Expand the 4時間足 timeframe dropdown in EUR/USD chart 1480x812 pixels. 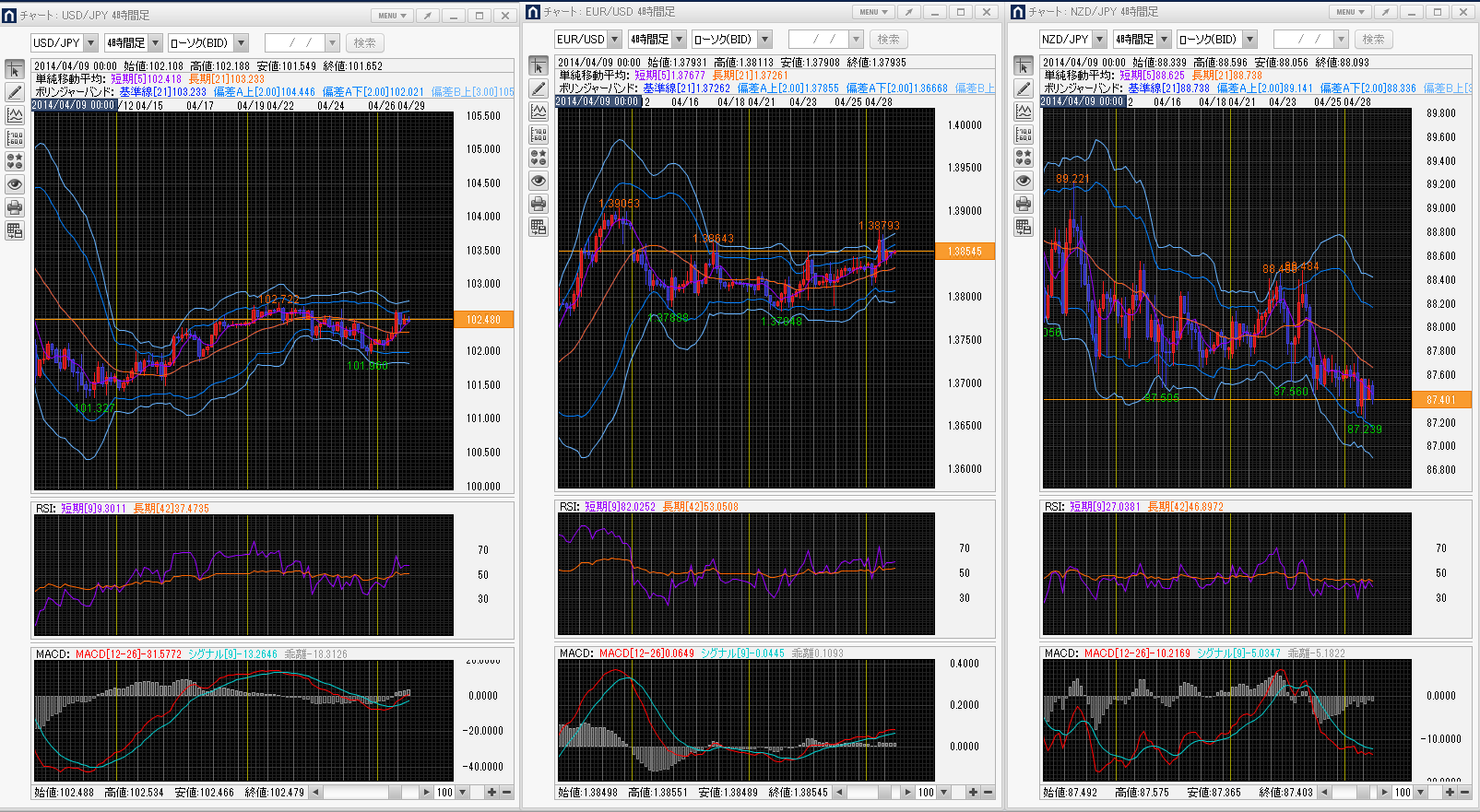[x=679, y=39]
